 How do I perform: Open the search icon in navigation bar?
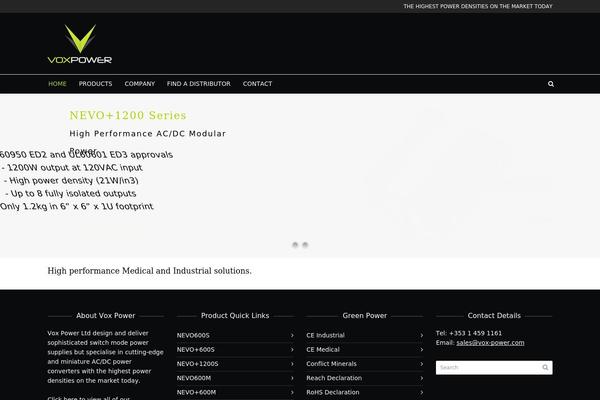tap(551, 84)
